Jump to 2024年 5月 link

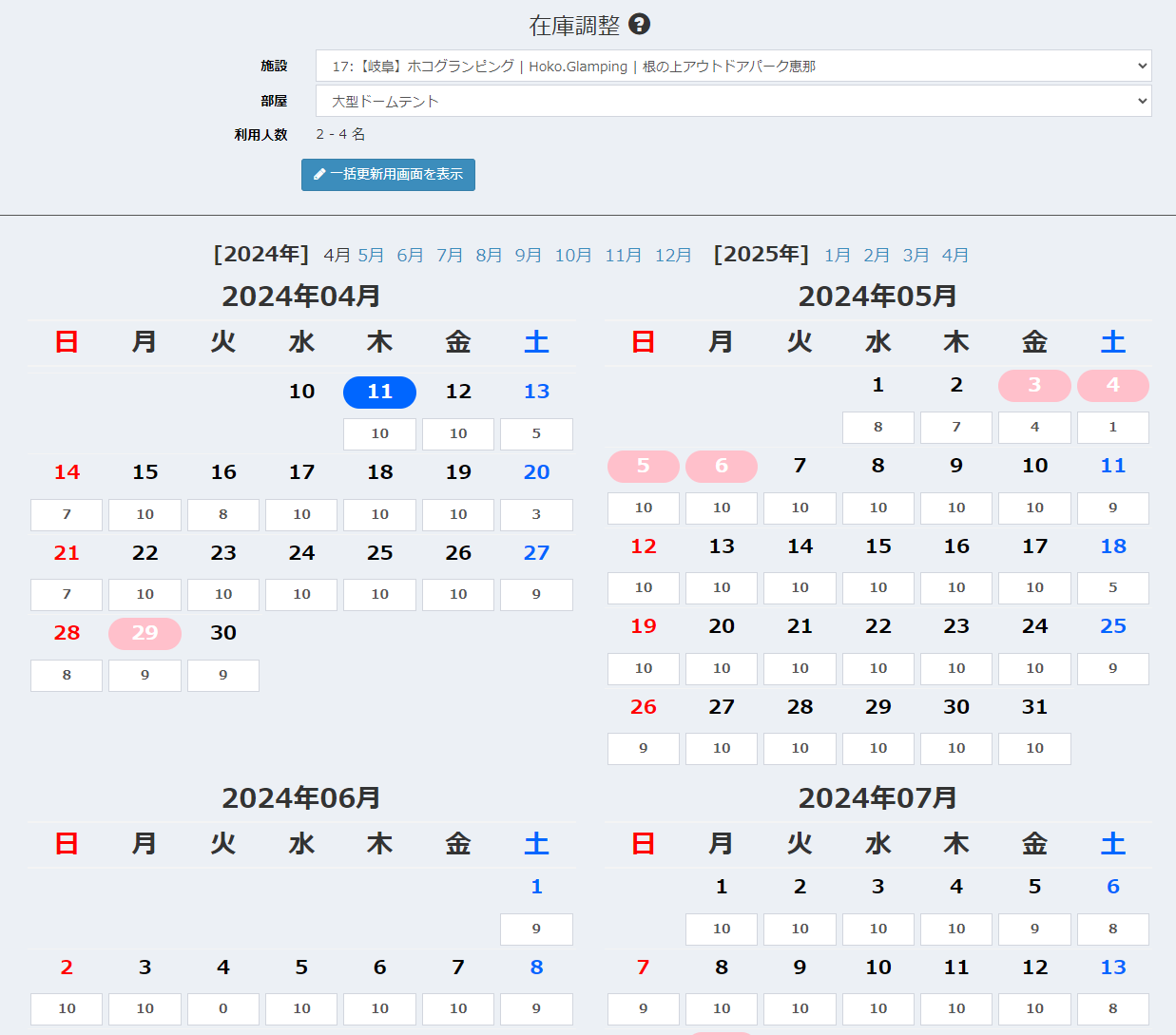(x=371, y=255)
